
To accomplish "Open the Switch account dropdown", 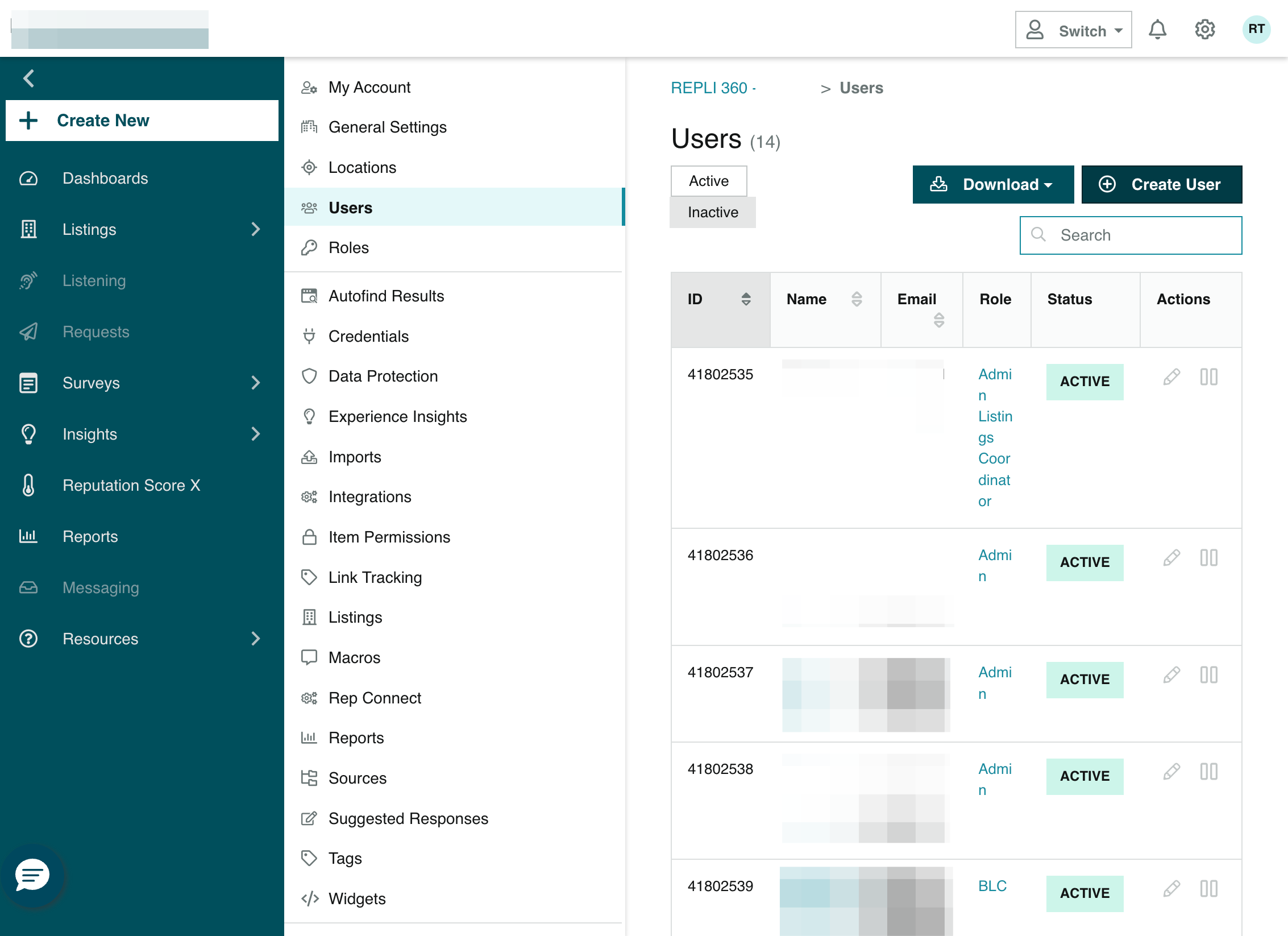I will (x=1073, y=30).
